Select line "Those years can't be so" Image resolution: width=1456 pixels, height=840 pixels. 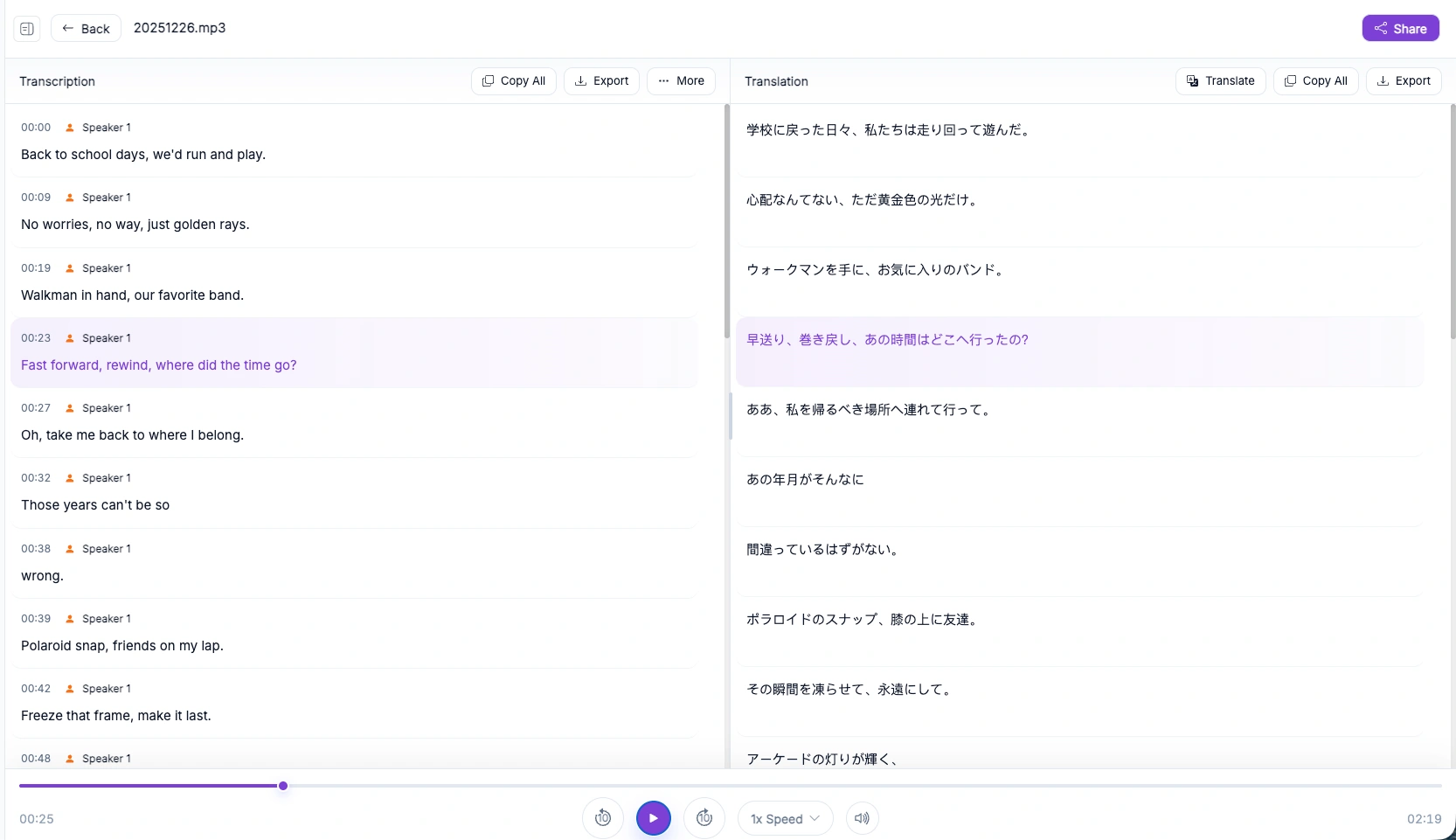click(95, 505)
